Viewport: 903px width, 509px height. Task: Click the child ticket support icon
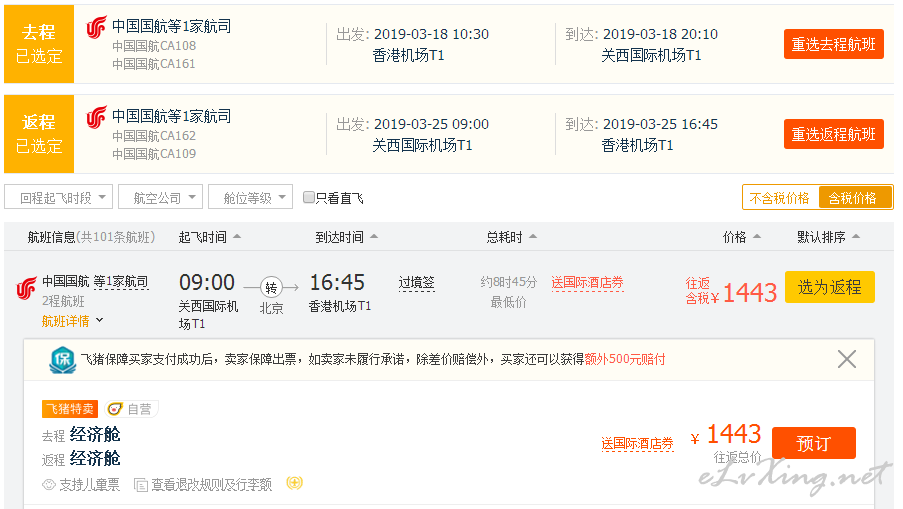pos(49,485)
